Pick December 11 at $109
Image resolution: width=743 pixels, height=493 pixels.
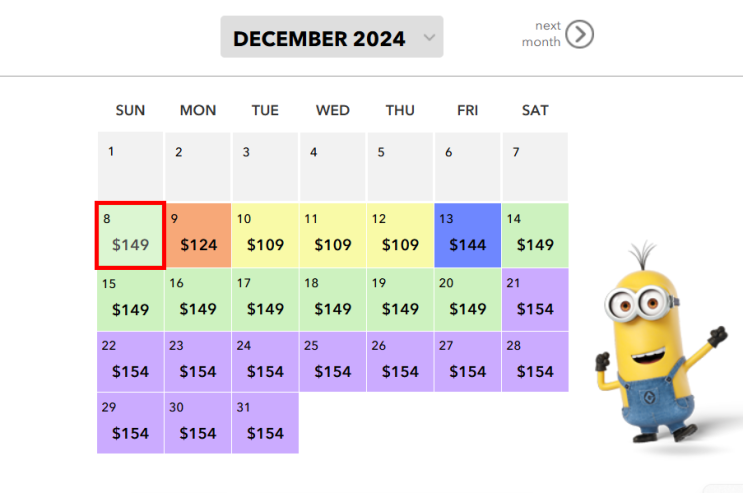point(333,236)
